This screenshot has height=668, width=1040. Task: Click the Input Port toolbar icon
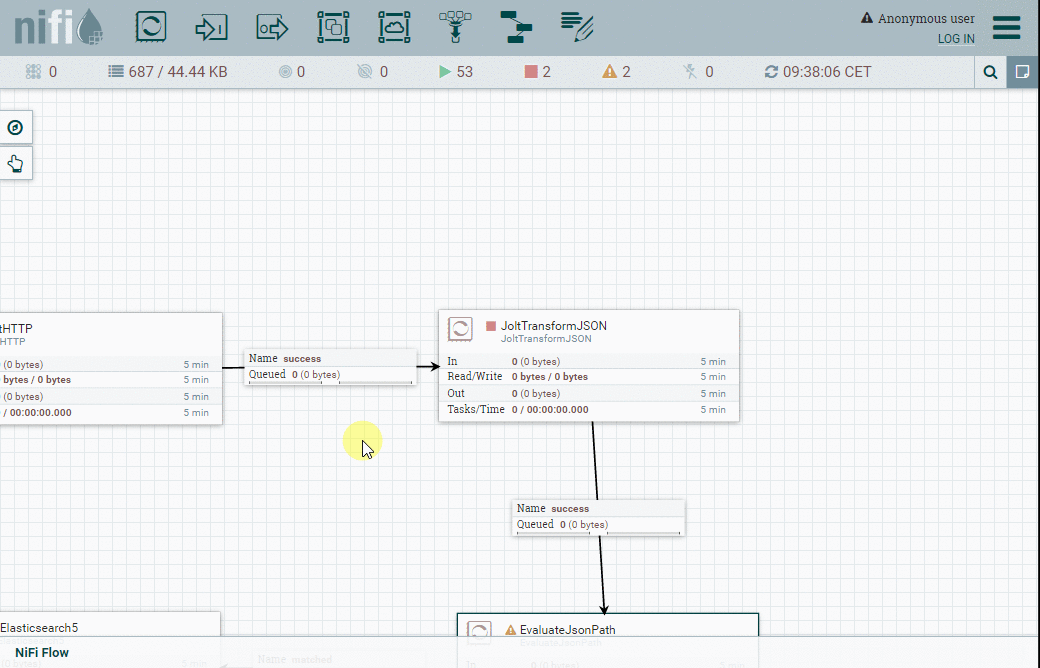click(x=210, y=27)
